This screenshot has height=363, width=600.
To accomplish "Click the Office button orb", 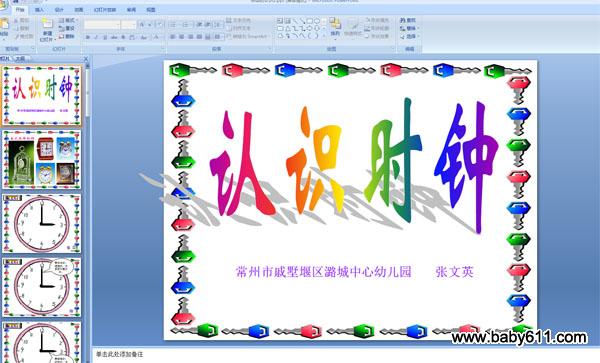I will click(3, 3).
